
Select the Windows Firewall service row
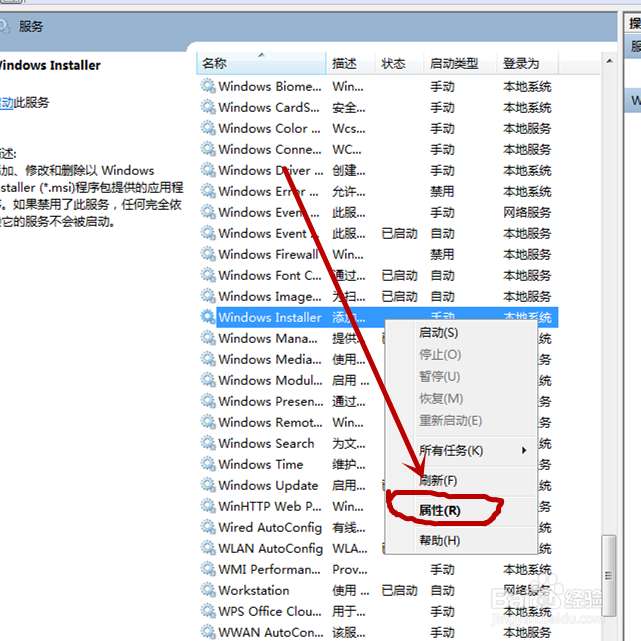(x=379, y=254)
